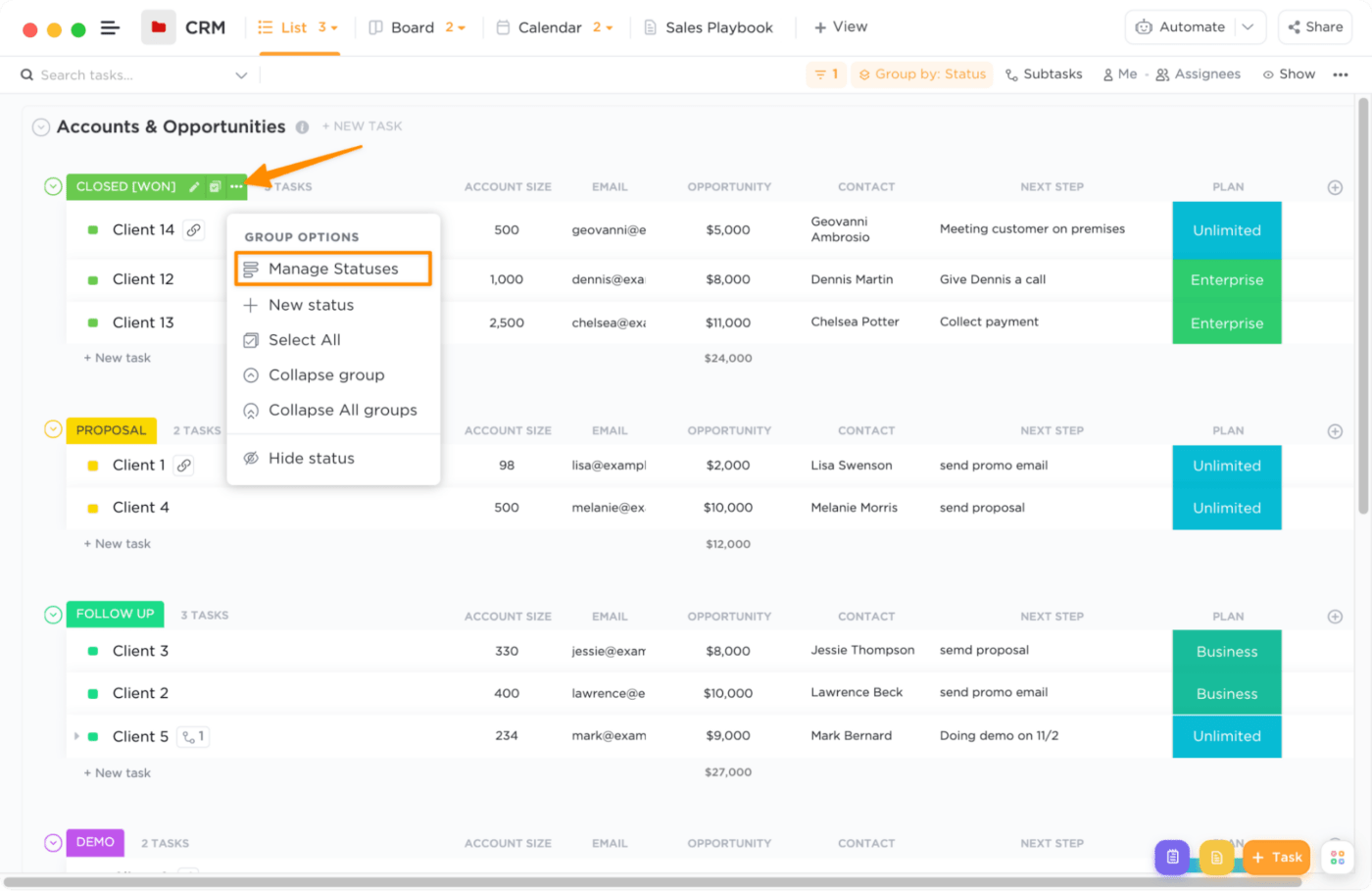Toggle Subtasks display
Screen dimensions: 1372x891
click(1044, 74)
